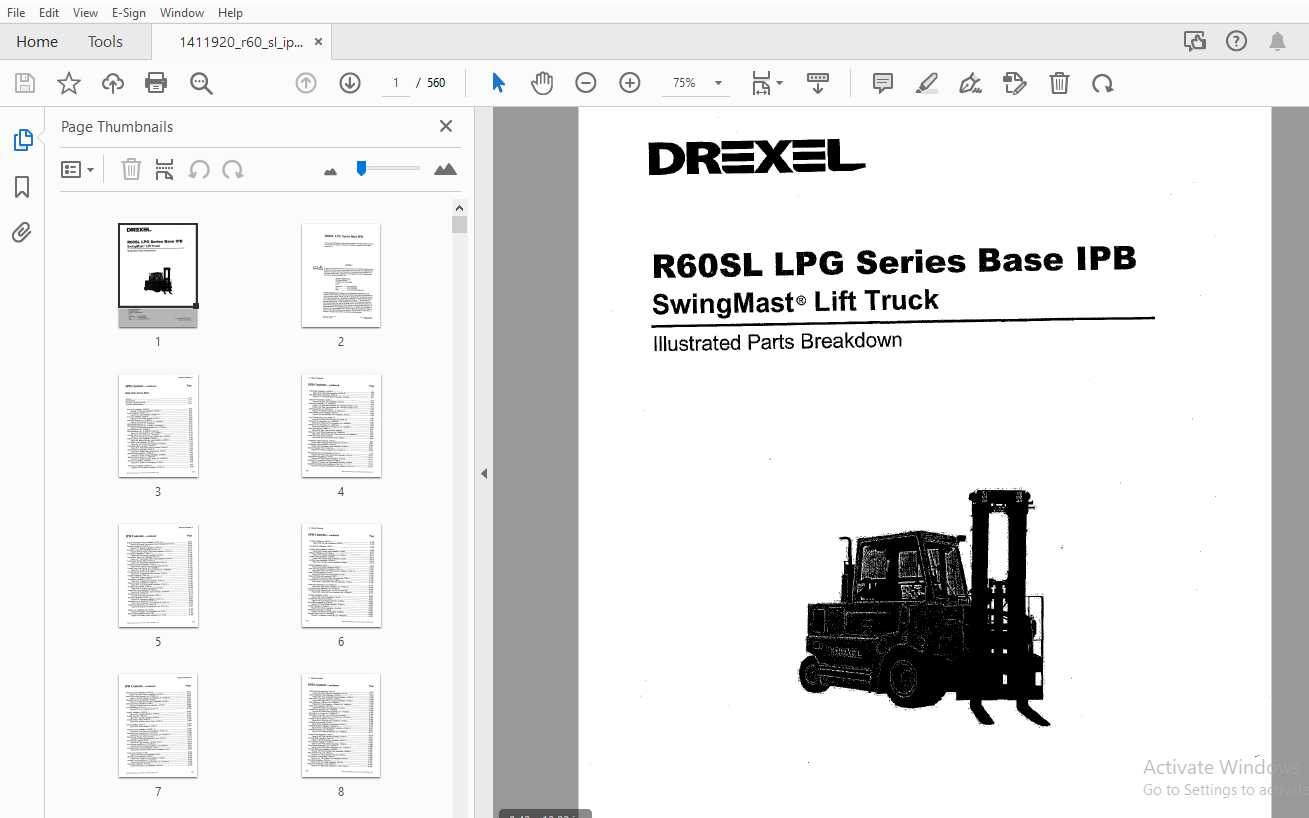Open the Sign document tool
This screenshot has height=818, width=1309.
click(970, 83)
